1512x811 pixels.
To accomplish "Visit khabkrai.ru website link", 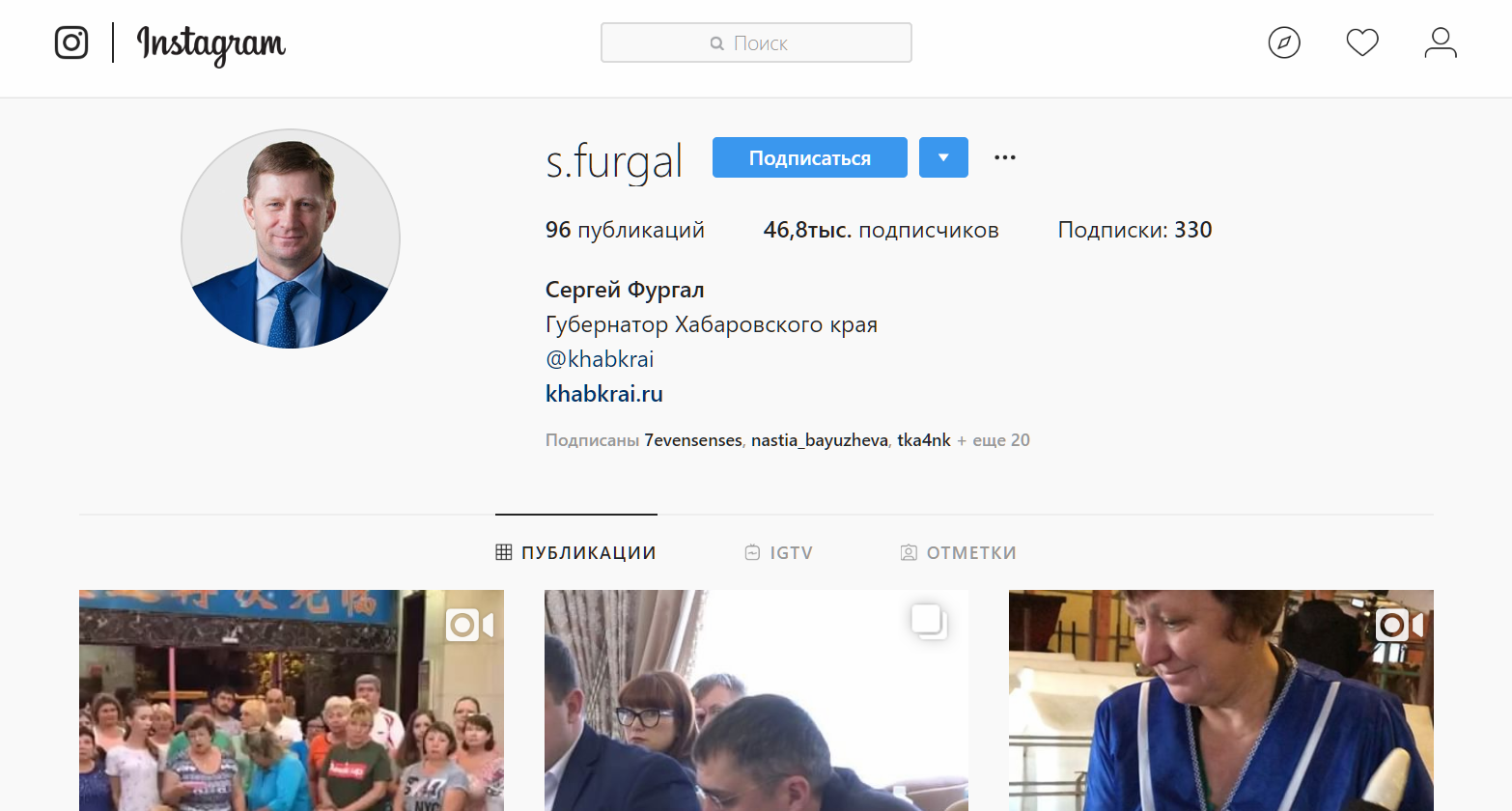I will (604, 394).
